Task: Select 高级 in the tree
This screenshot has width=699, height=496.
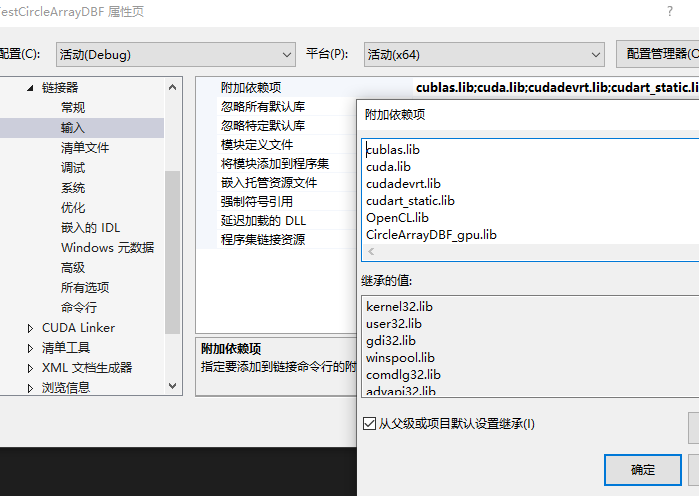Action: (73, 267)
